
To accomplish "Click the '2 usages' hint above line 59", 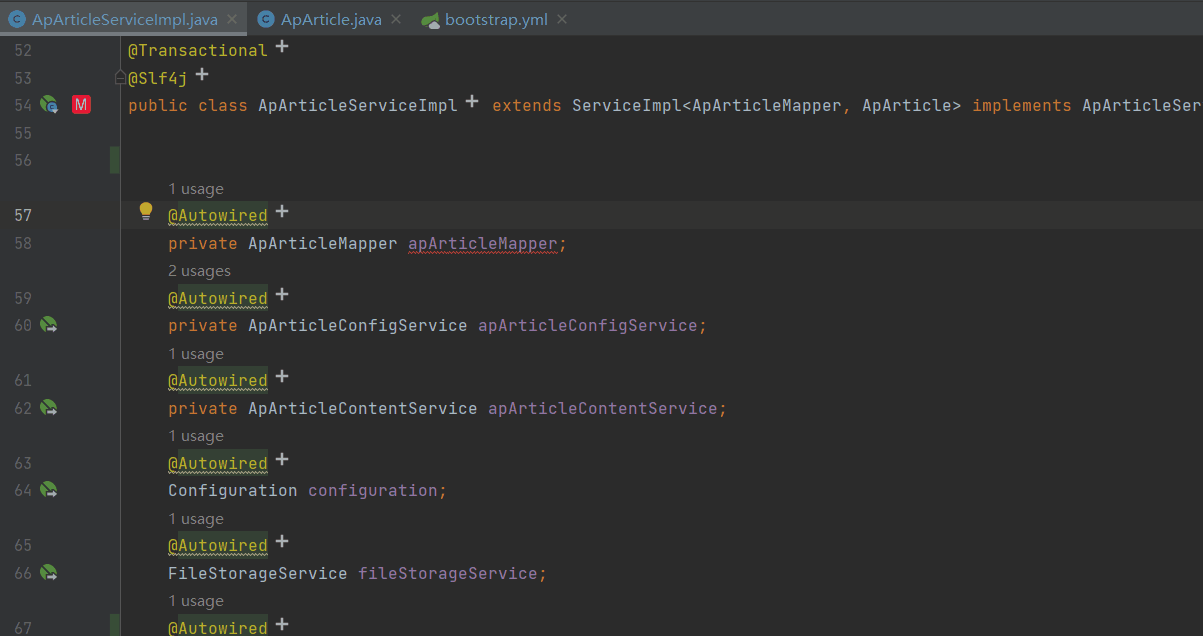I will click(x=199, y=270).
